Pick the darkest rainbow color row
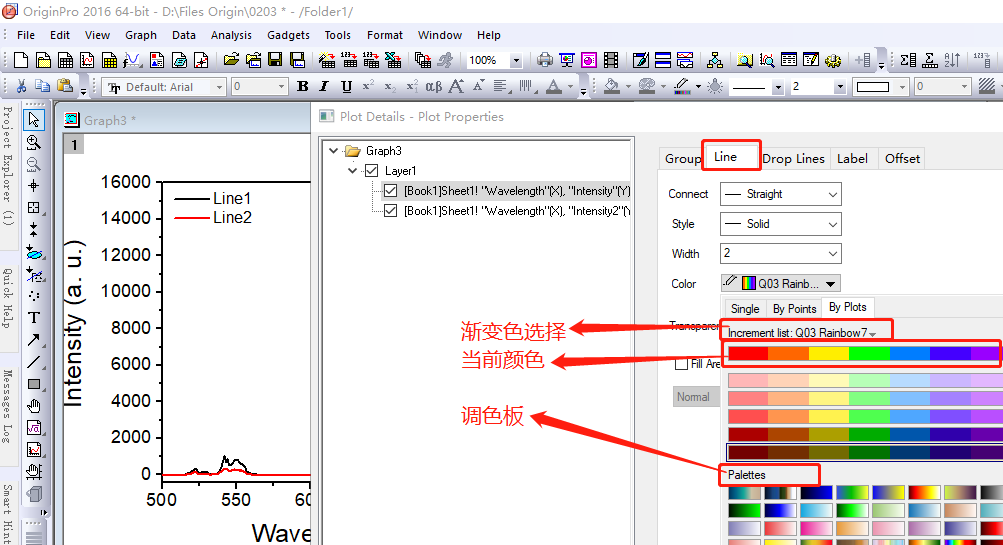 [x=865, y=452]
